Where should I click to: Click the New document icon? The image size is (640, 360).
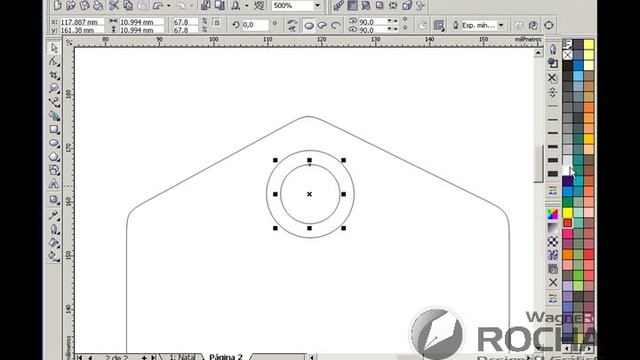pyautogui.click(x=58, y=6)
